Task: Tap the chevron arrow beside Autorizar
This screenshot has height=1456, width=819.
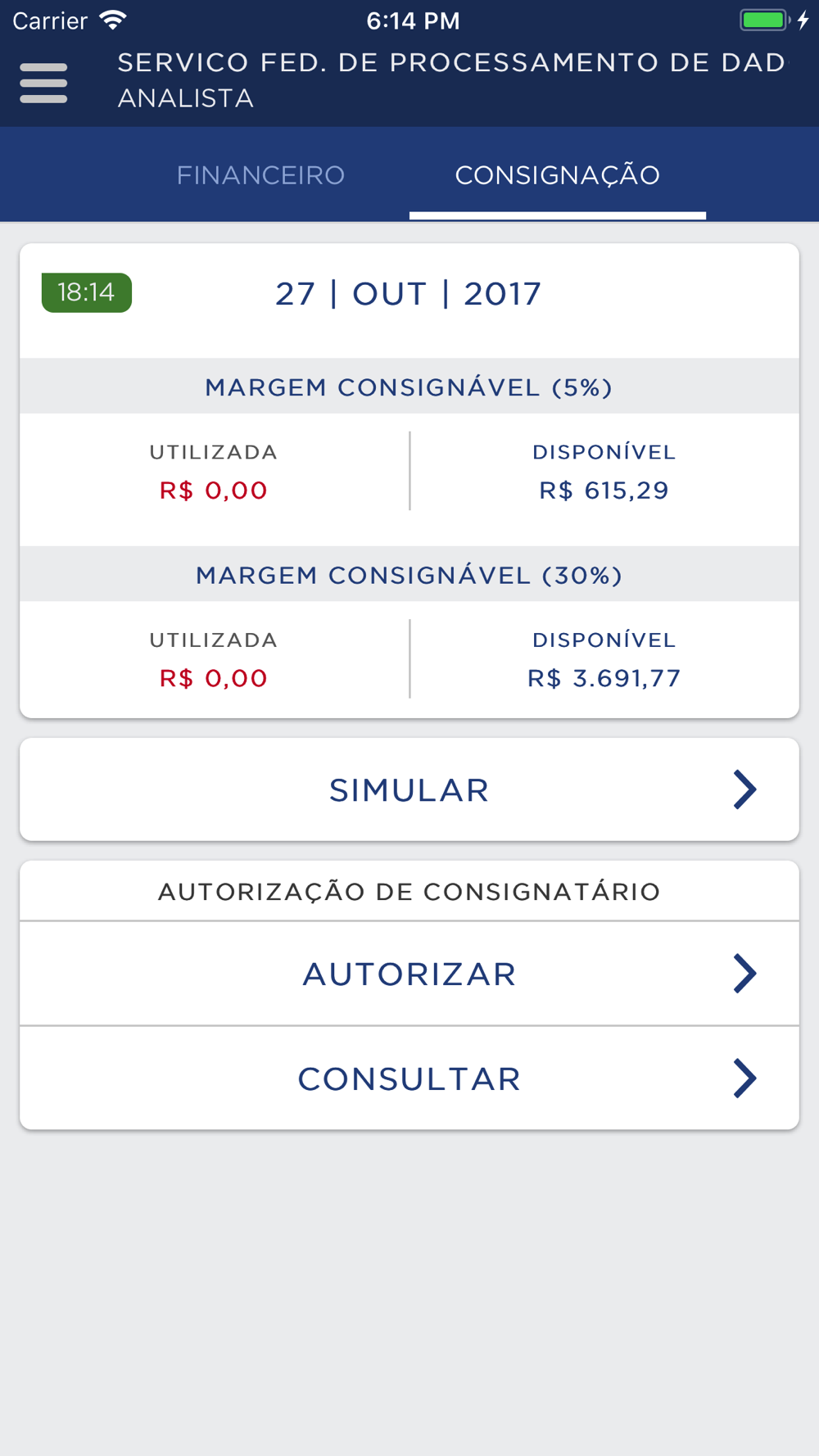Action: coord(744,974)
